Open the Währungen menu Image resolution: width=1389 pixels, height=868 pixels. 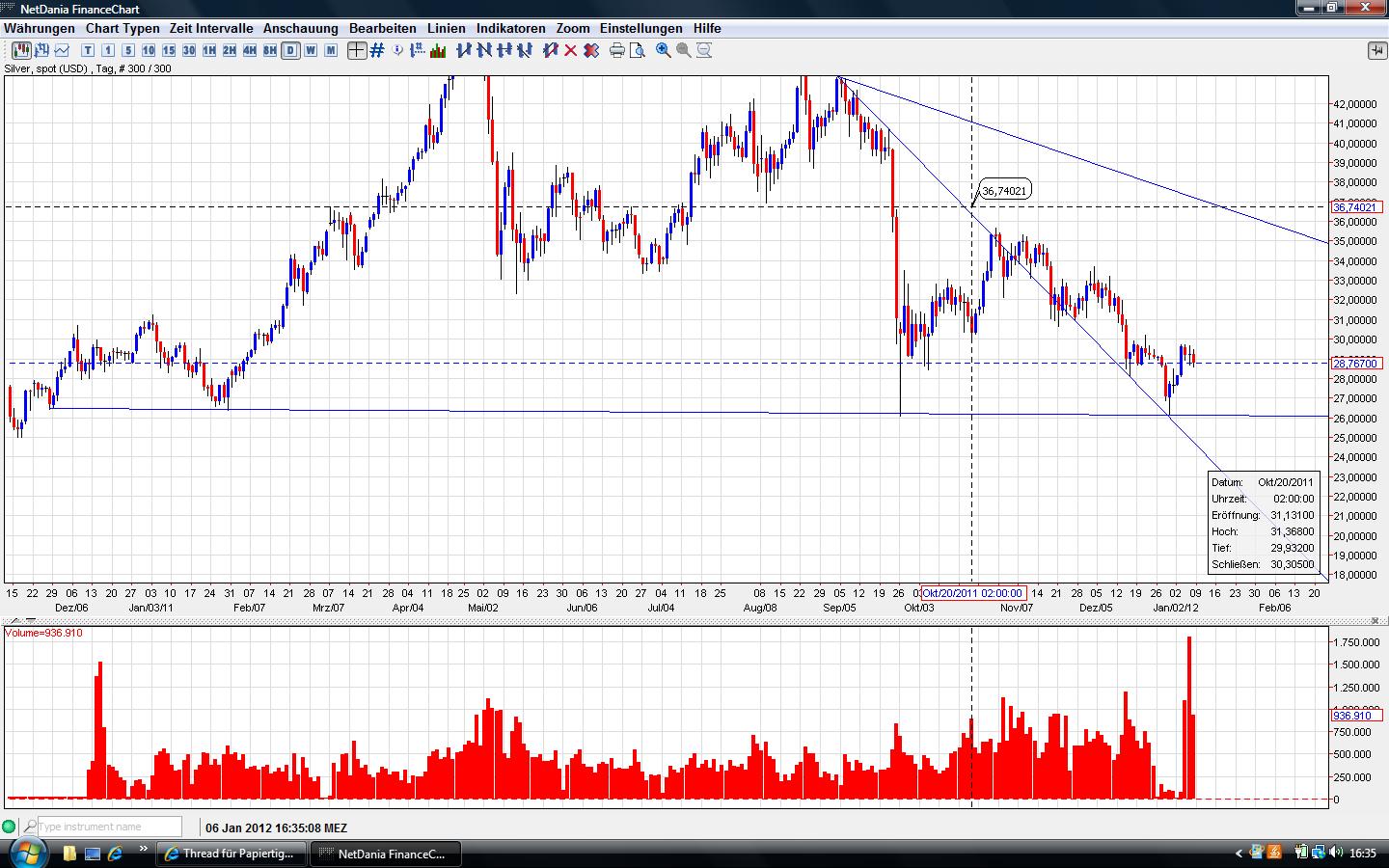click(39, 29)
